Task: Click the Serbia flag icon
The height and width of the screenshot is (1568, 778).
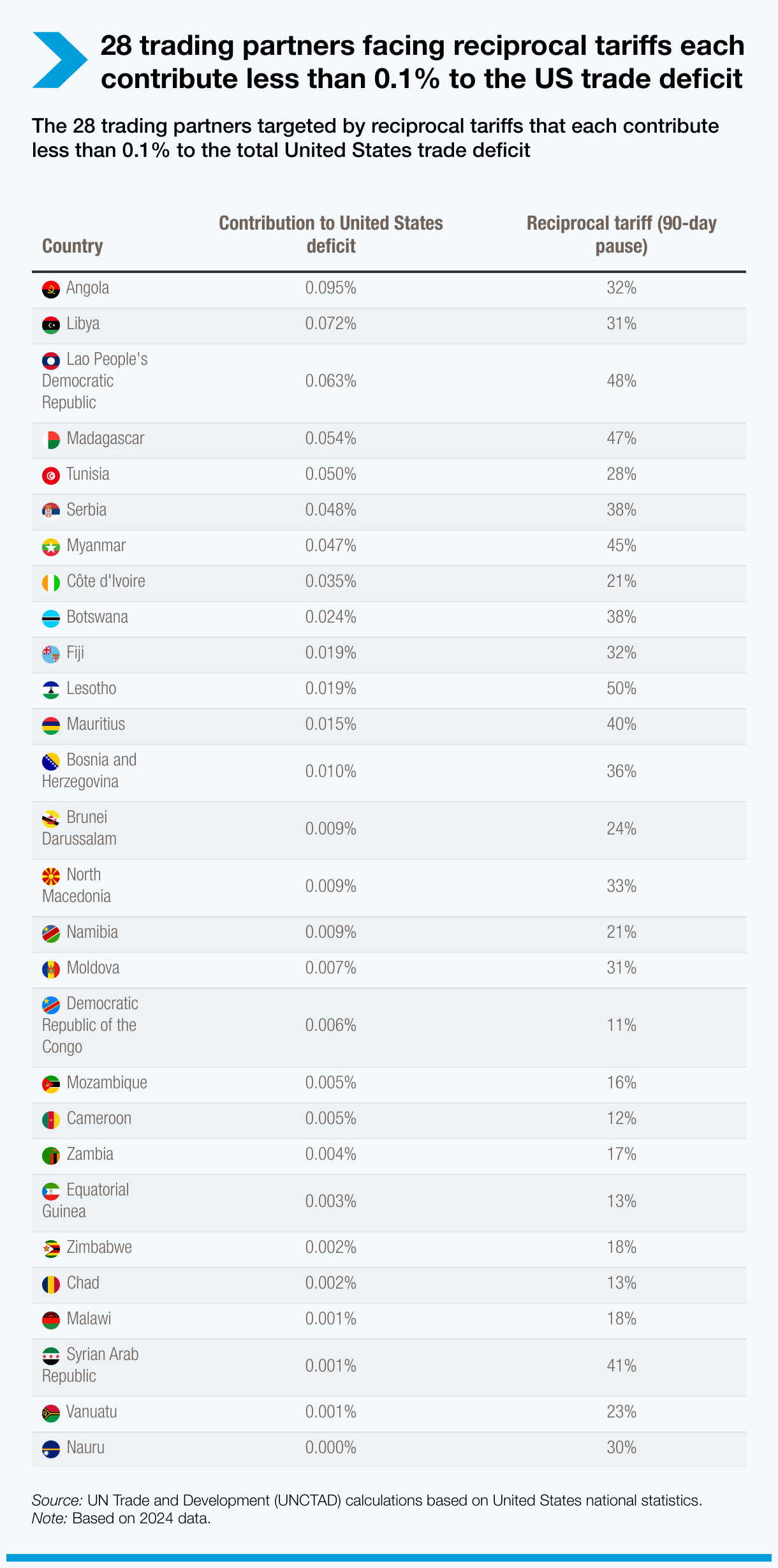Action: pyautogui.click(x=51, y=511)
